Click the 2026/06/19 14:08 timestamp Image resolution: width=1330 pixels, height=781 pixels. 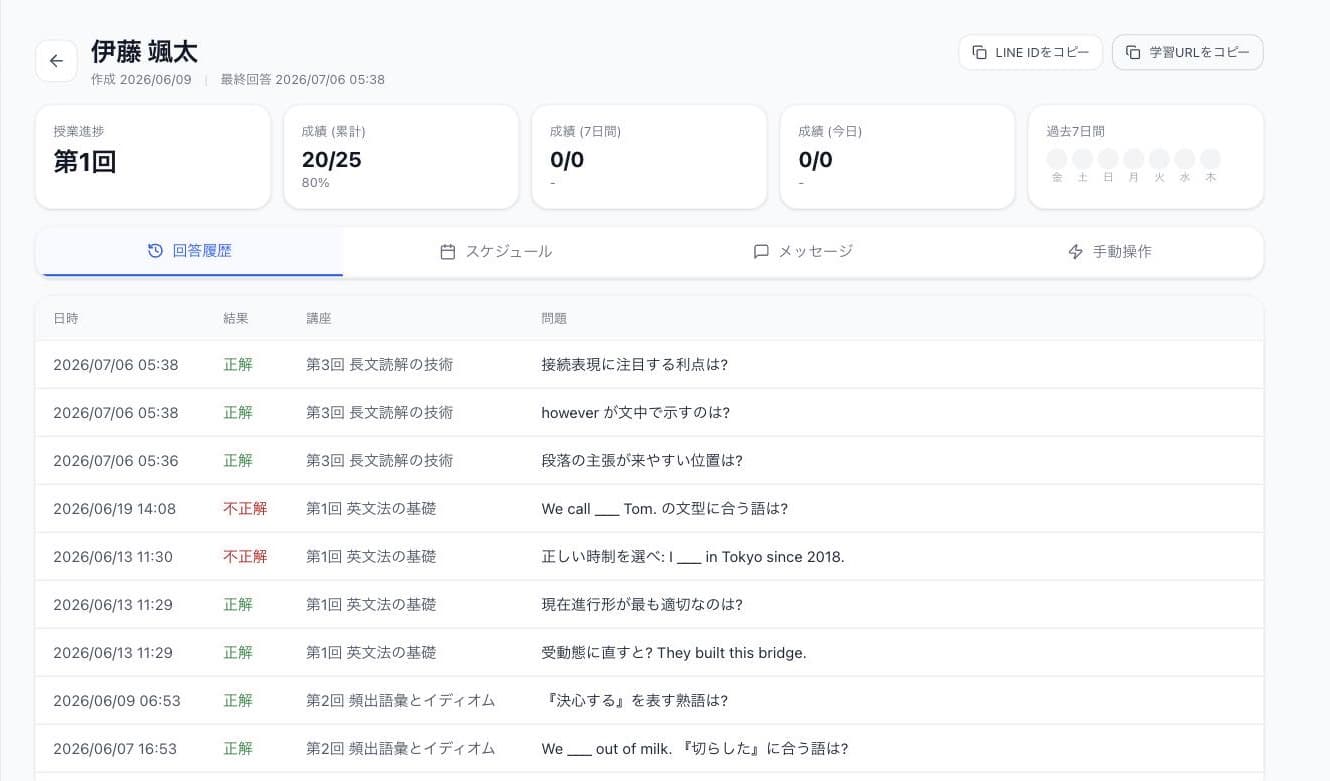tap(114, 509)
